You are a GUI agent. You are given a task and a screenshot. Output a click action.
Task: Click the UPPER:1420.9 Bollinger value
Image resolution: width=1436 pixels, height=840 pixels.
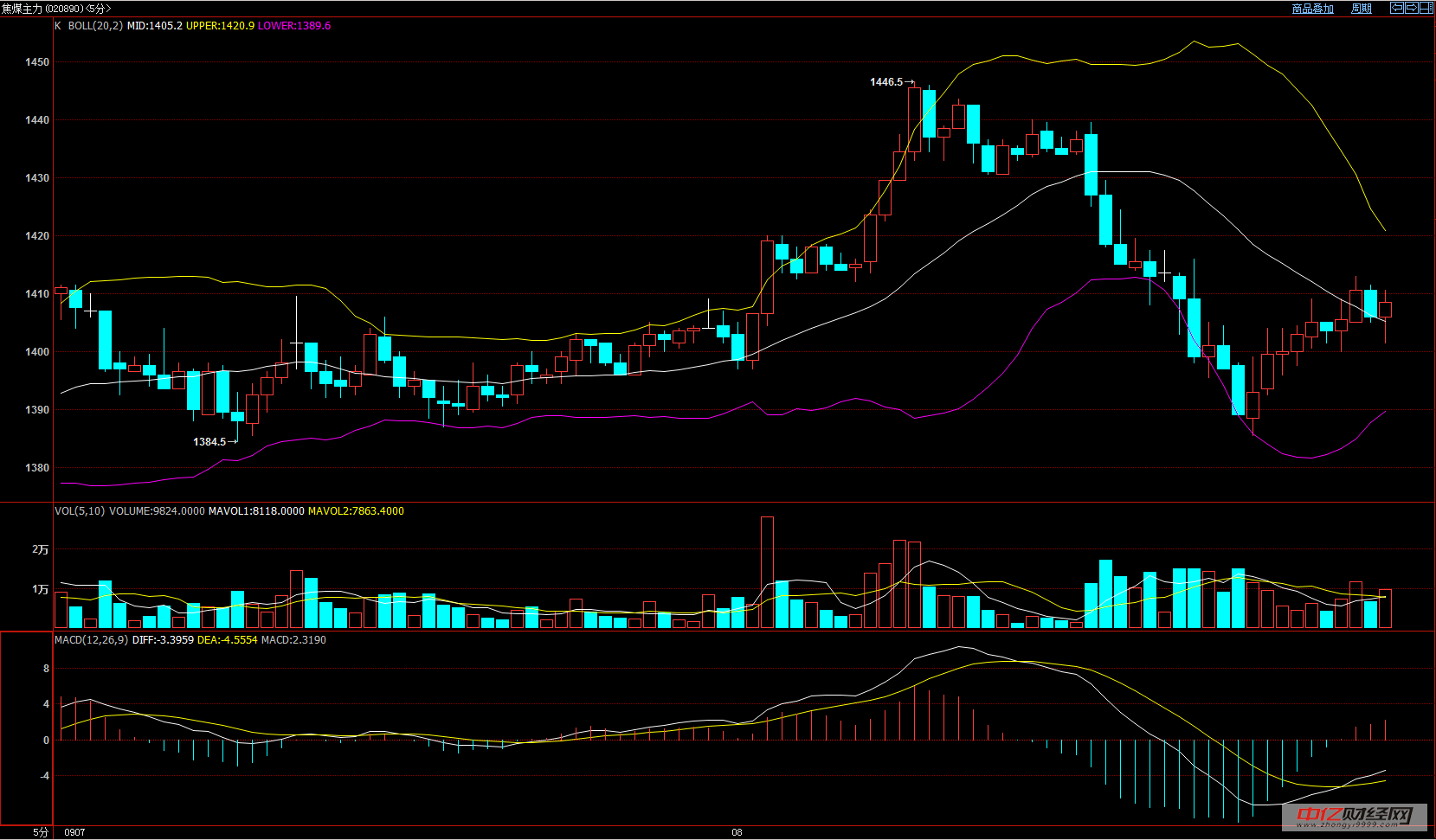pos(220,26)
